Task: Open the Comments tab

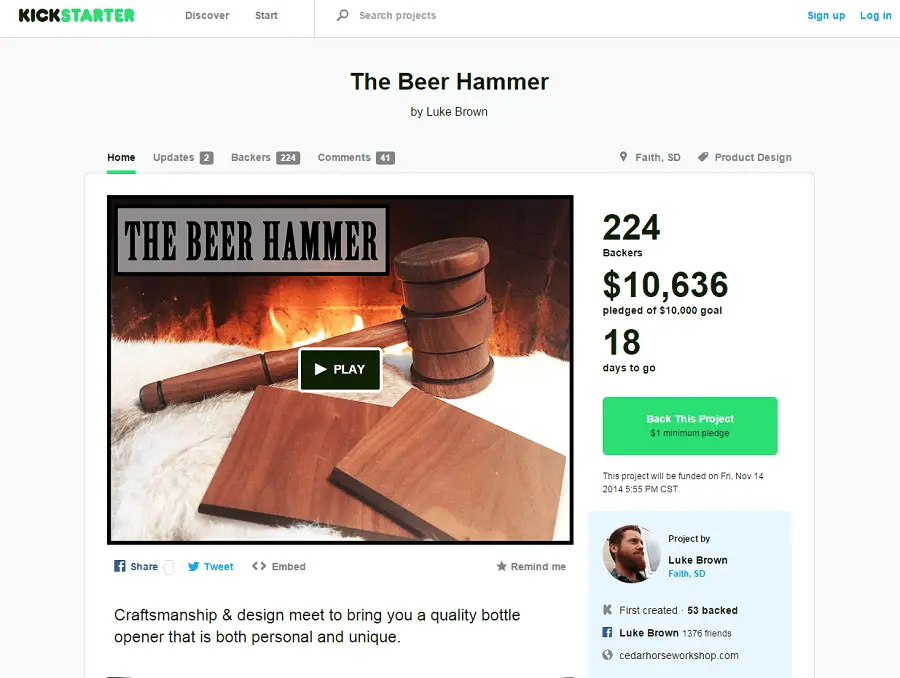Action: (356, 157)
